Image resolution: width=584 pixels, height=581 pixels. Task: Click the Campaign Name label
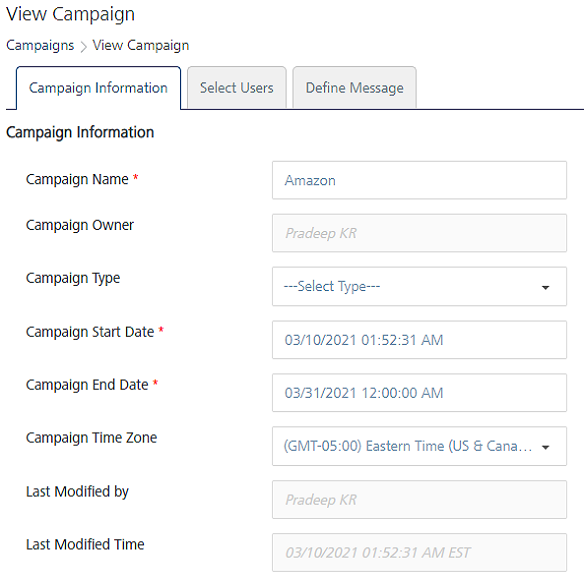coord(77,180)
